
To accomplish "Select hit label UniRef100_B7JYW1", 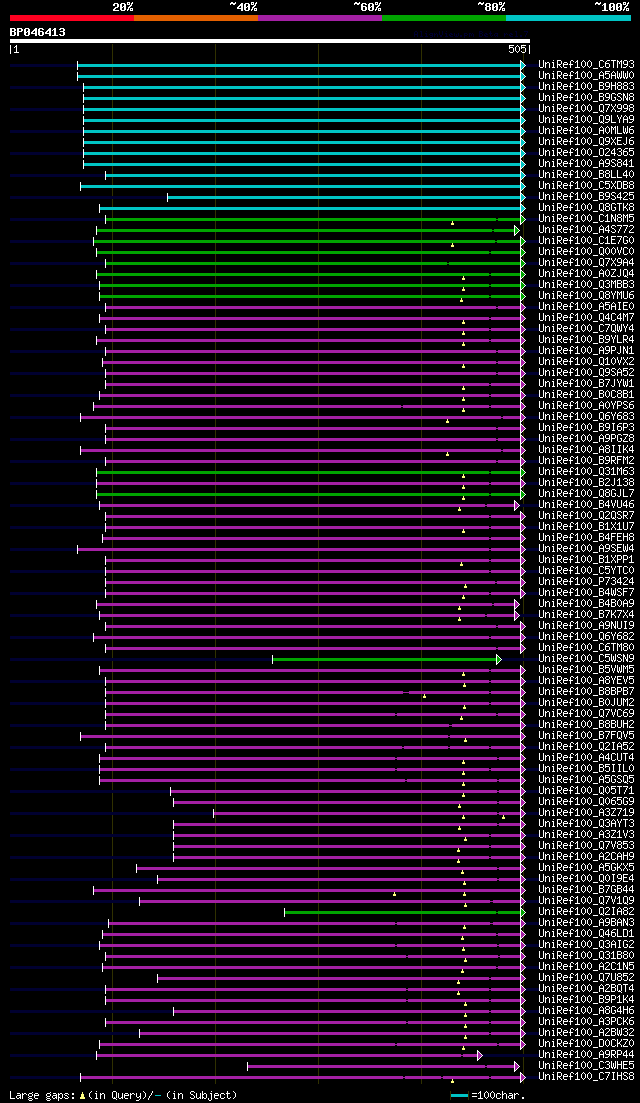I will 587,384.
